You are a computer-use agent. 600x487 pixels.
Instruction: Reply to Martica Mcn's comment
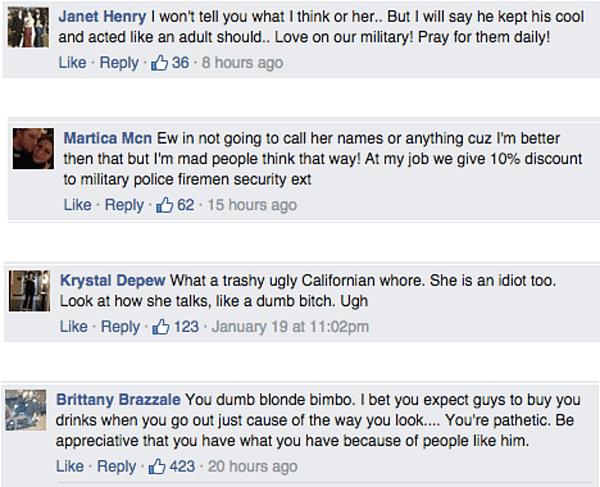124,205
